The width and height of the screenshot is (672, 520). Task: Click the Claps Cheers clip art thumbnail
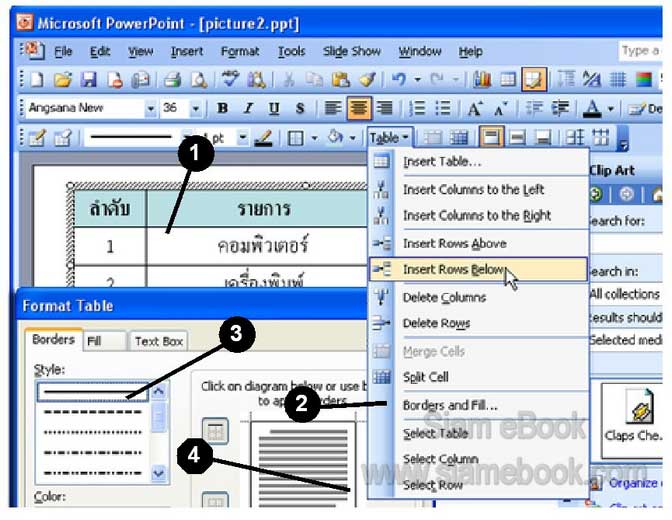point(633,421)
